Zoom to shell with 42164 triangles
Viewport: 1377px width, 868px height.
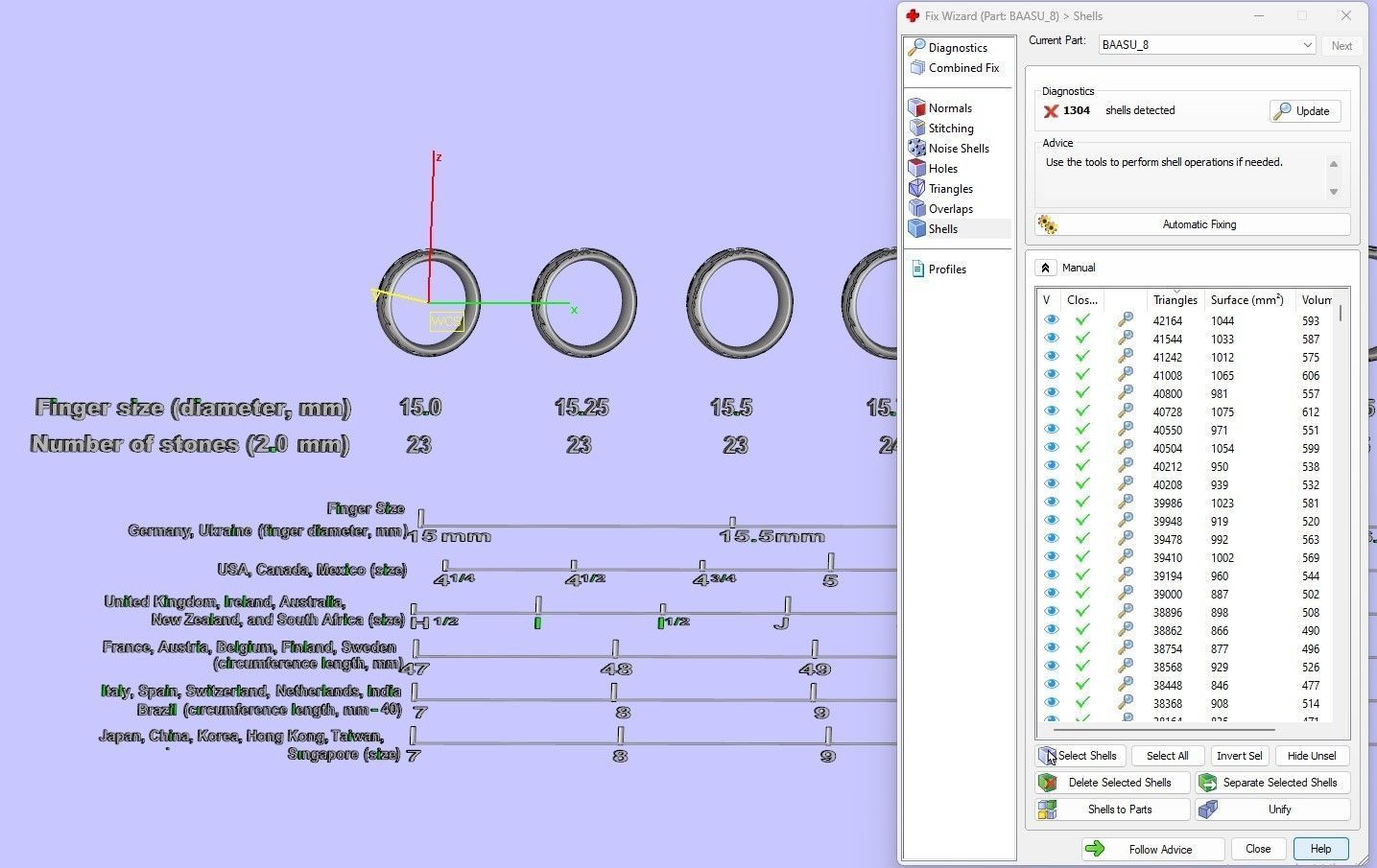pos(1125,320)
